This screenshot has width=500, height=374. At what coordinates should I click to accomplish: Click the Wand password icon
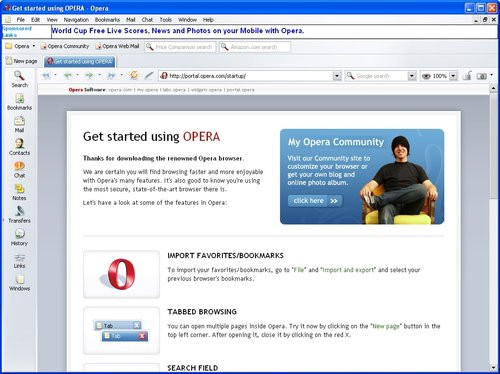click(x=149, y=75)
